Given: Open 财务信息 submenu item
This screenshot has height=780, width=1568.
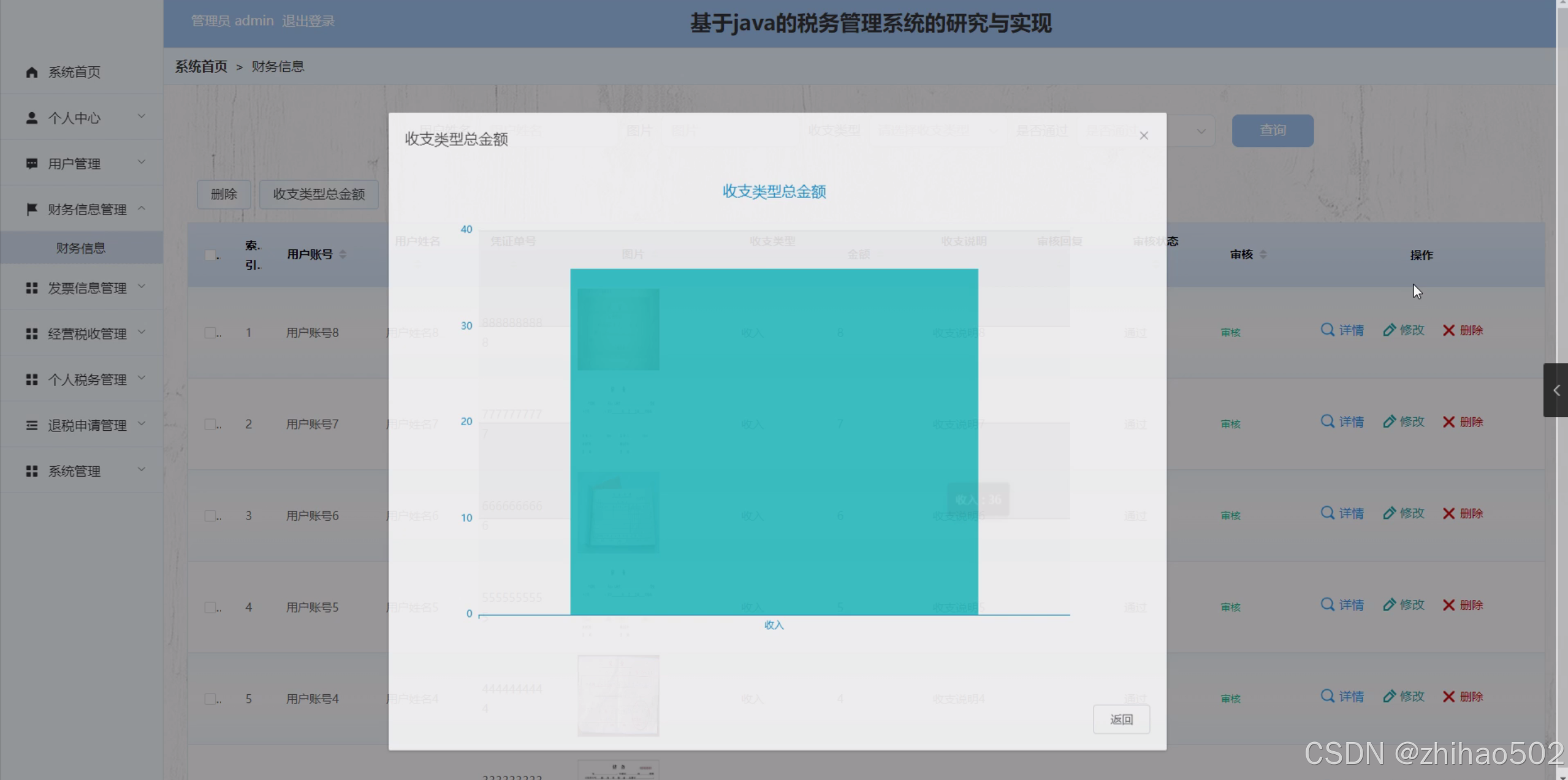Looking at the screenshot, I should tap(81, 248).
